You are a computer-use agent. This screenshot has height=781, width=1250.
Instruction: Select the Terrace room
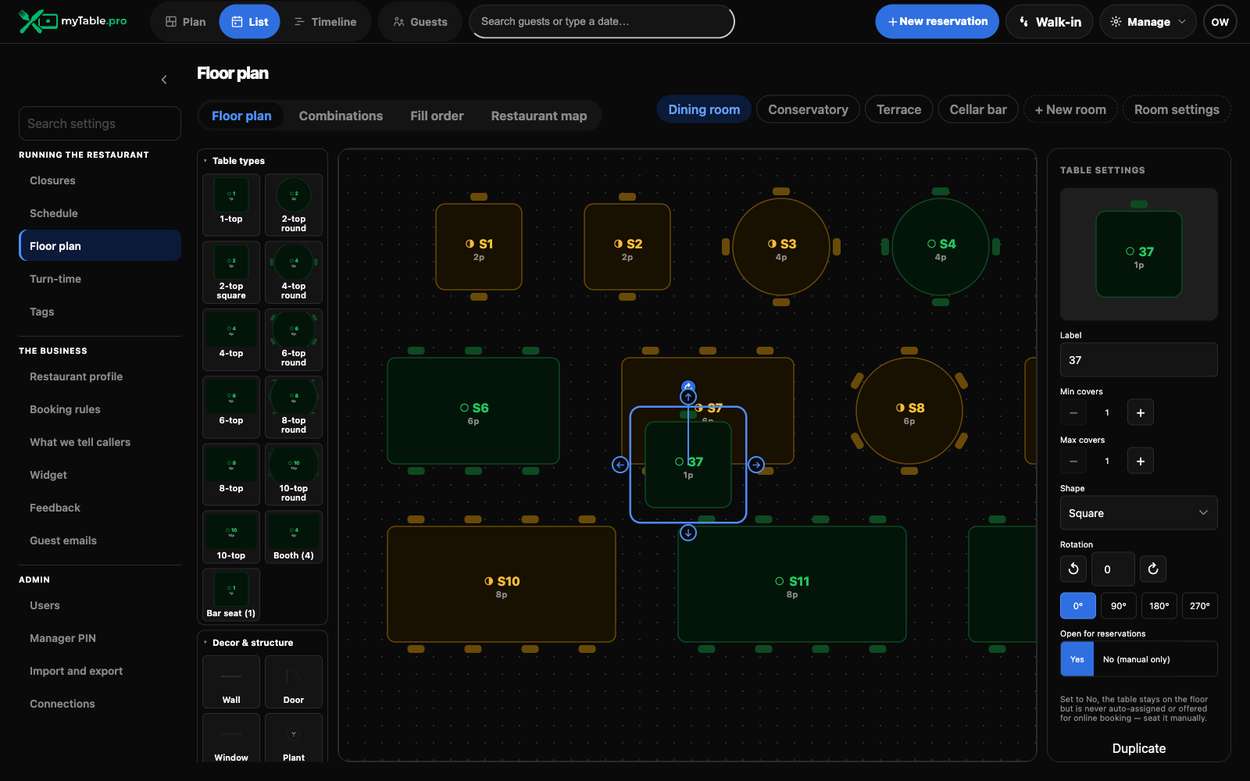point(899,110)
